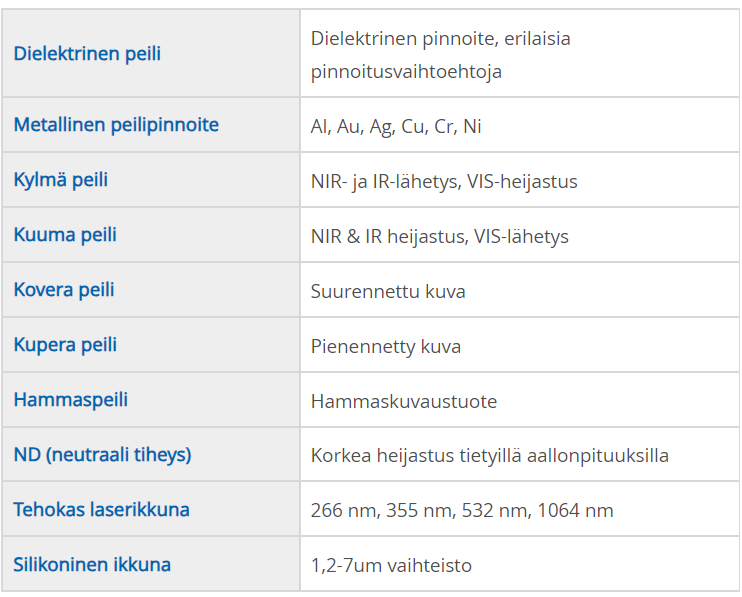Click the Kupera peili link
Image resolution: width=742 pixels, height=597 pixels.
point(65,345)
